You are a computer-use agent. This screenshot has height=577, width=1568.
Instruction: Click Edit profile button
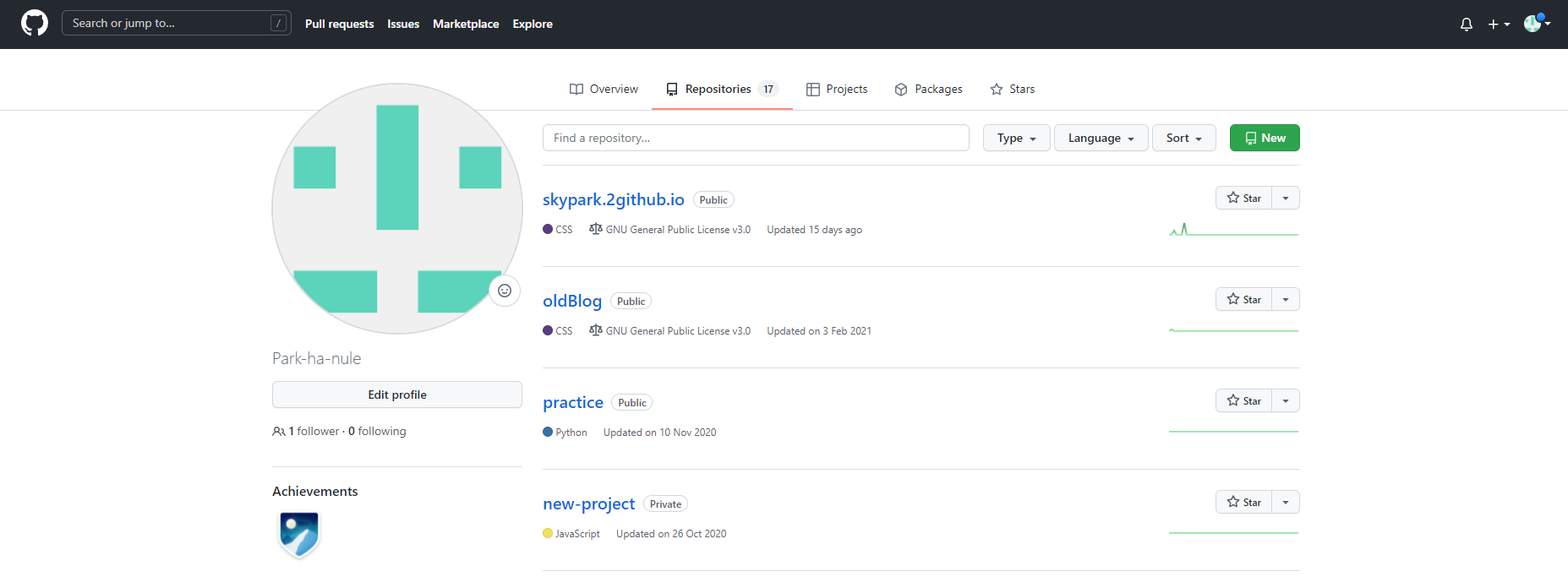(x=397, y=395)
